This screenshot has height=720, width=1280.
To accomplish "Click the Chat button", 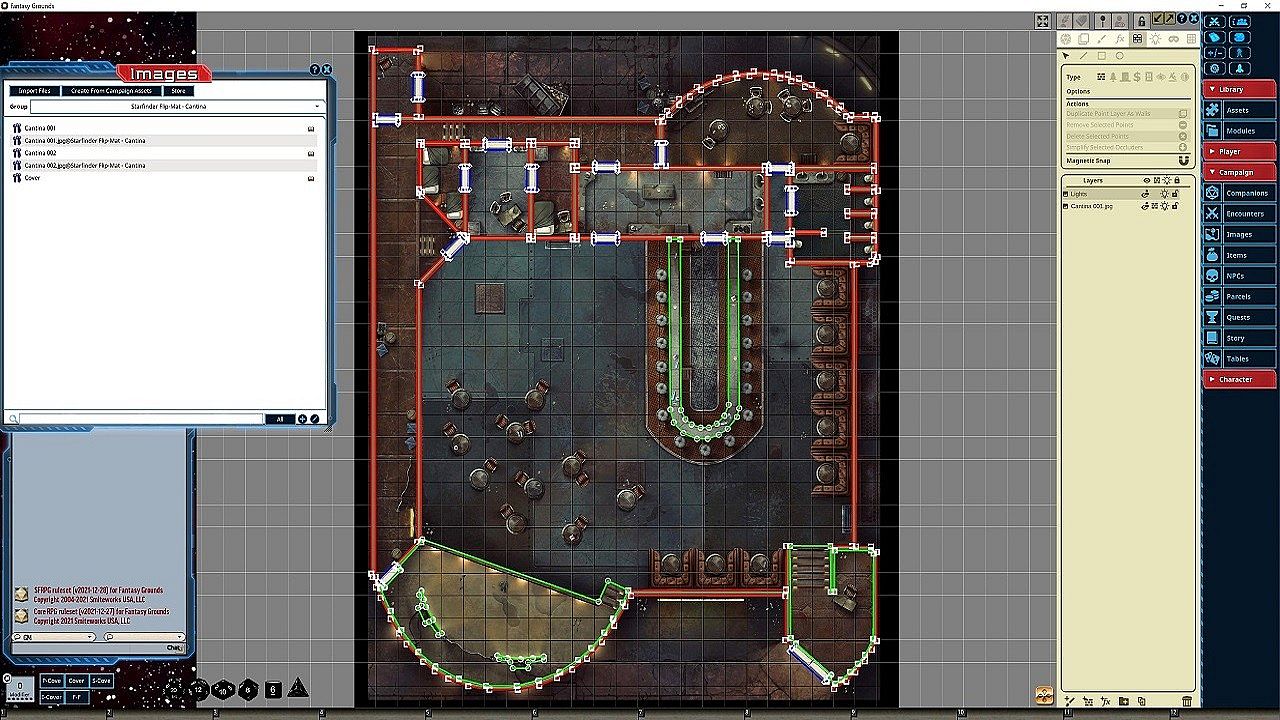I will 174,648.
